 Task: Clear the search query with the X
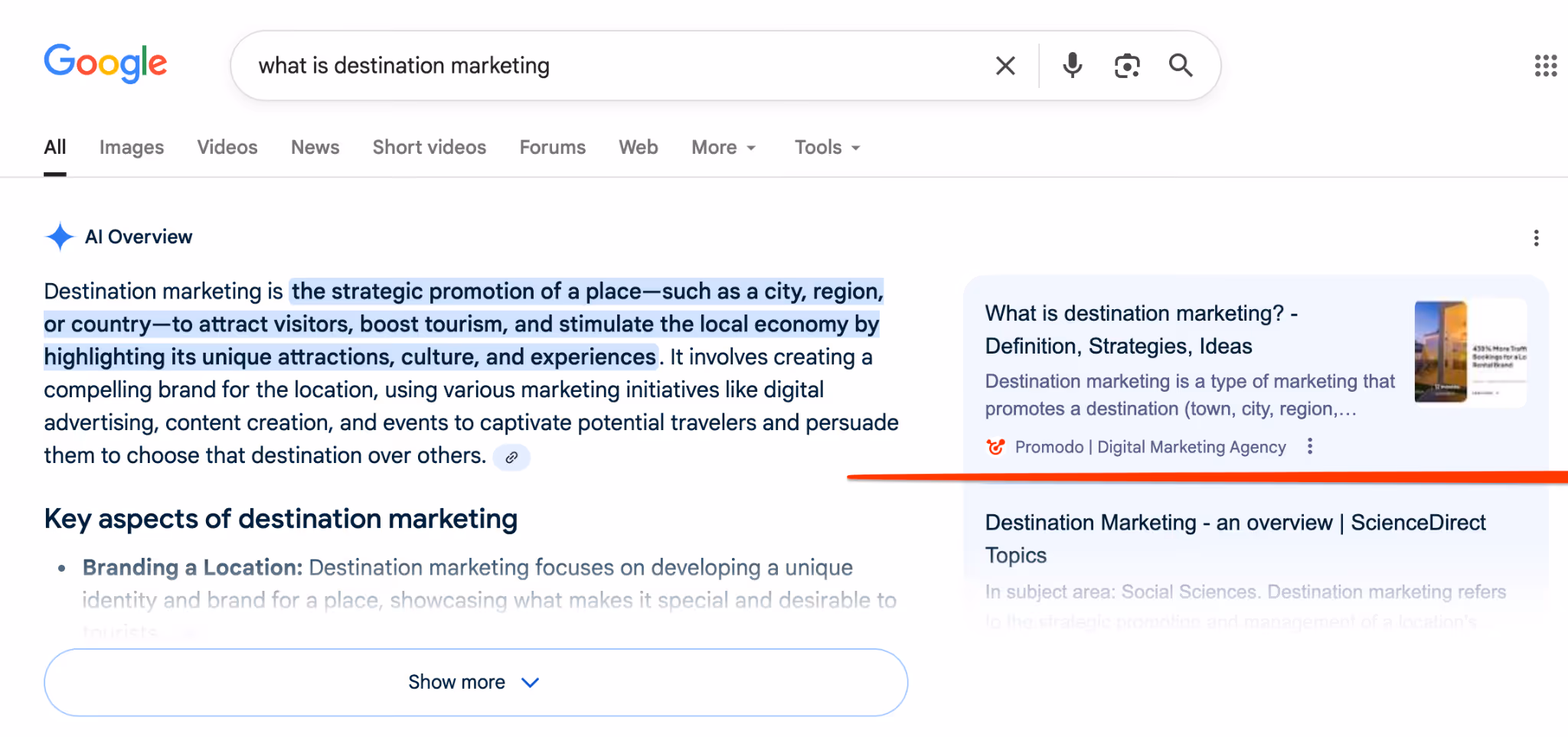tap(1005, 66)
